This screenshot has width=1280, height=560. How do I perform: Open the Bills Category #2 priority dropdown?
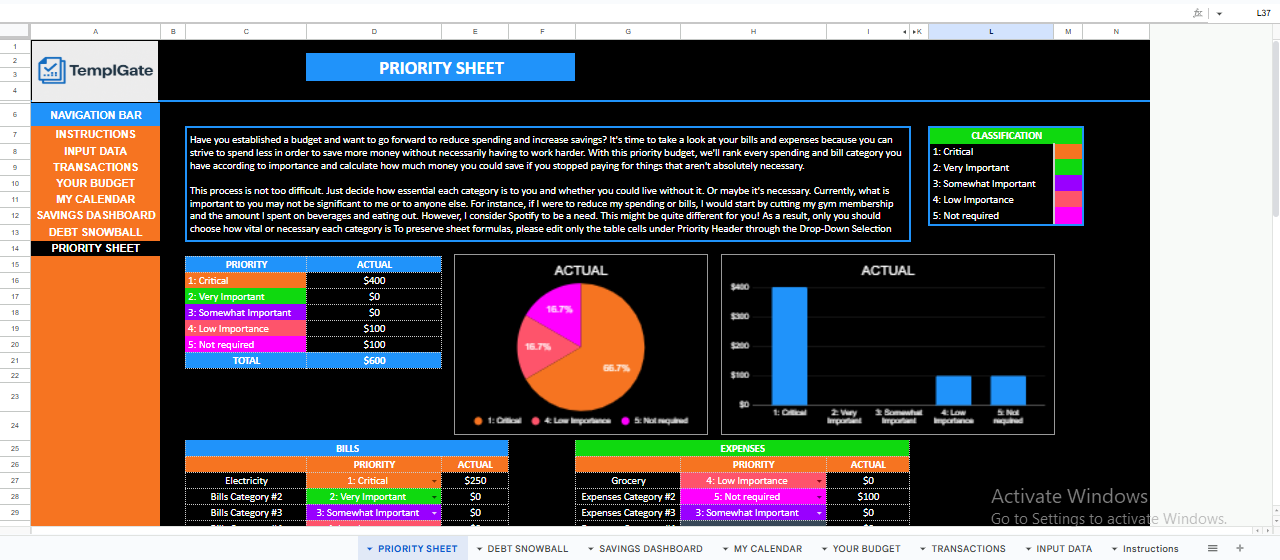click(435, 497)
